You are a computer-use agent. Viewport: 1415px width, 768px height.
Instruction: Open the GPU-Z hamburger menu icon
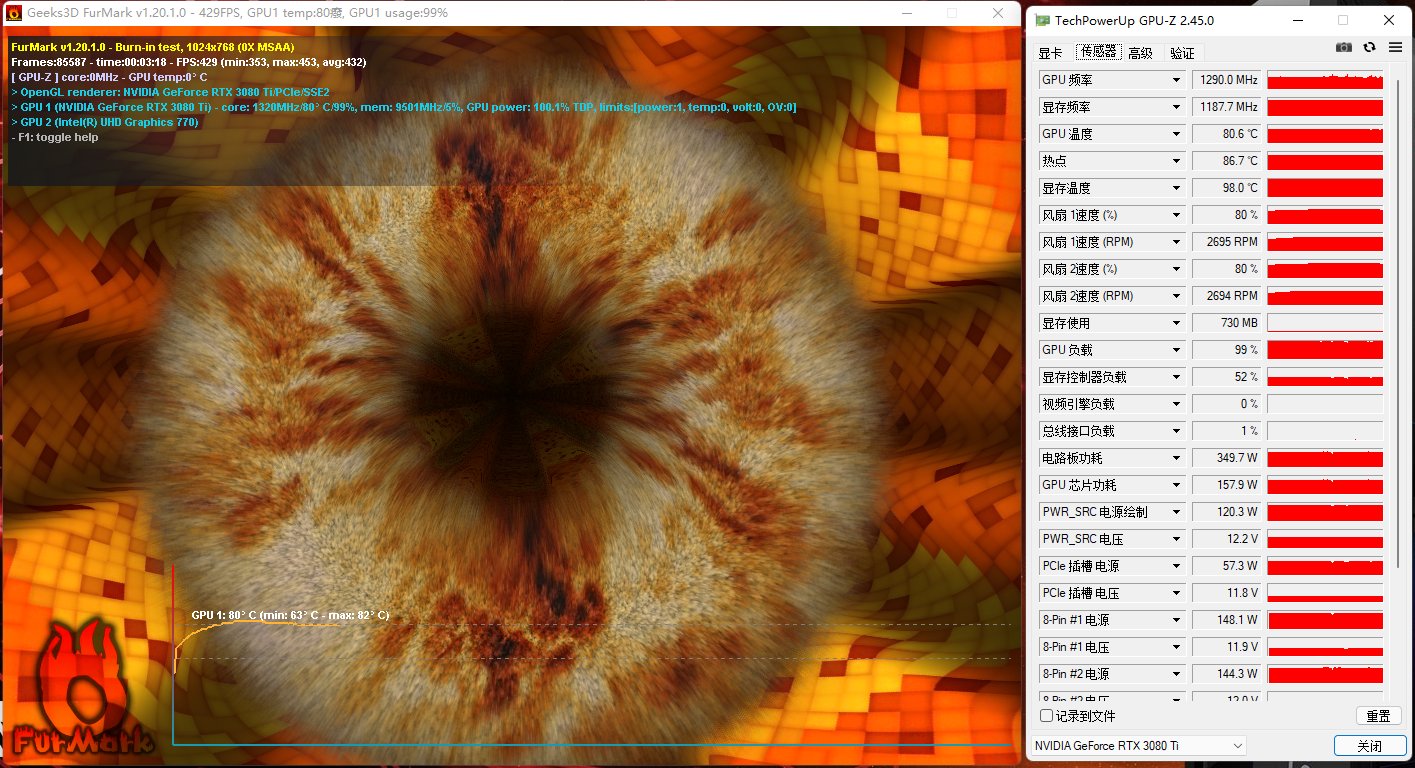[x=1395, y=47]
